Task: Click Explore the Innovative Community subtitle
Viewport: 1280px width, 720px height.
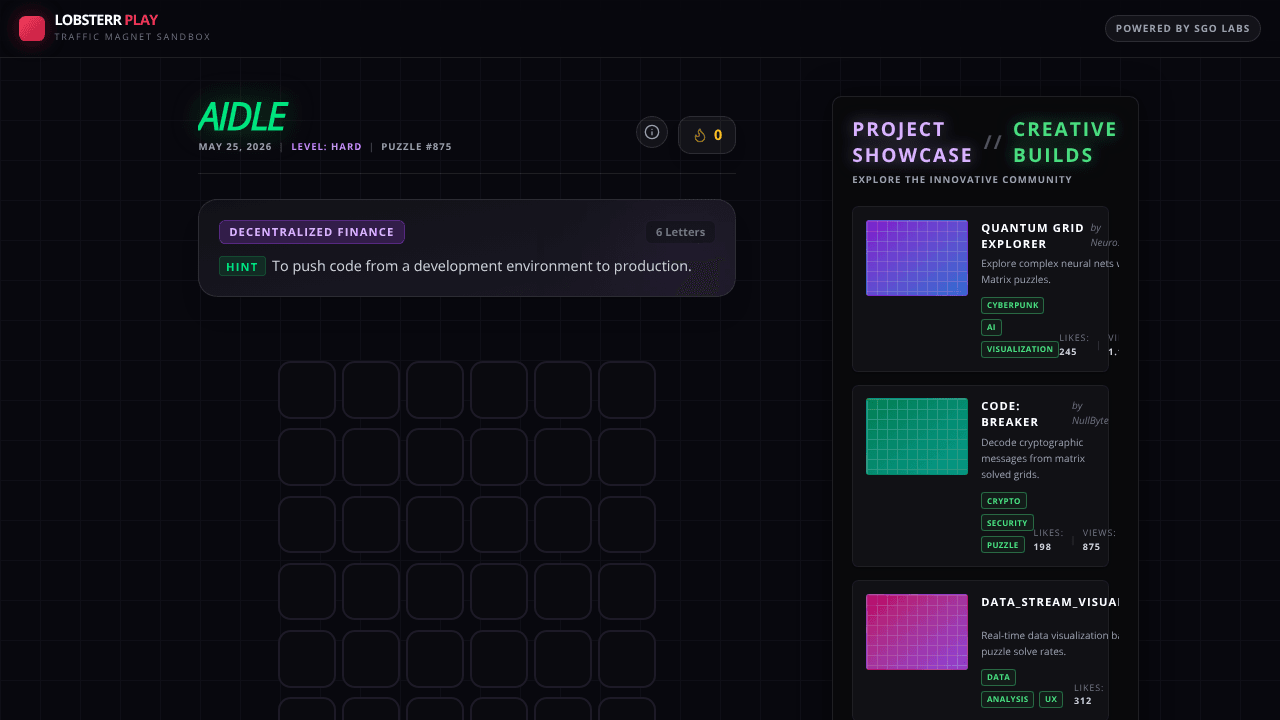Action: tap(962, 180)
